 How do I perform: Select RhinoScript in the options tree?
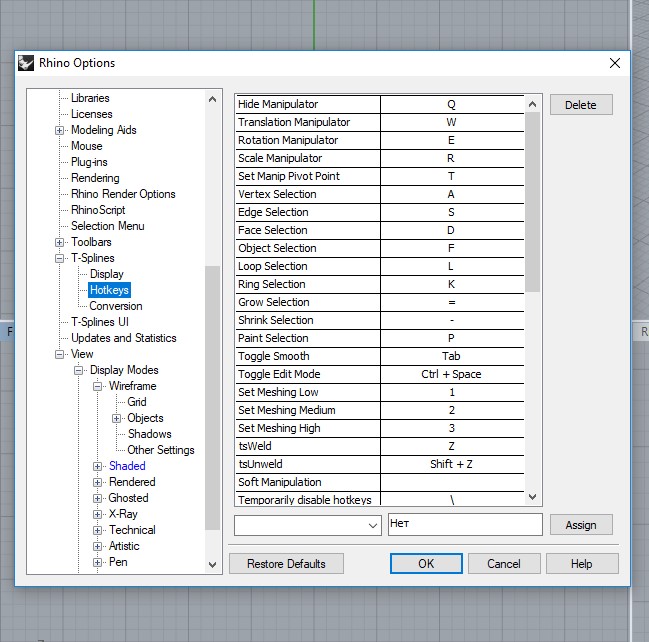click(98, 210)
